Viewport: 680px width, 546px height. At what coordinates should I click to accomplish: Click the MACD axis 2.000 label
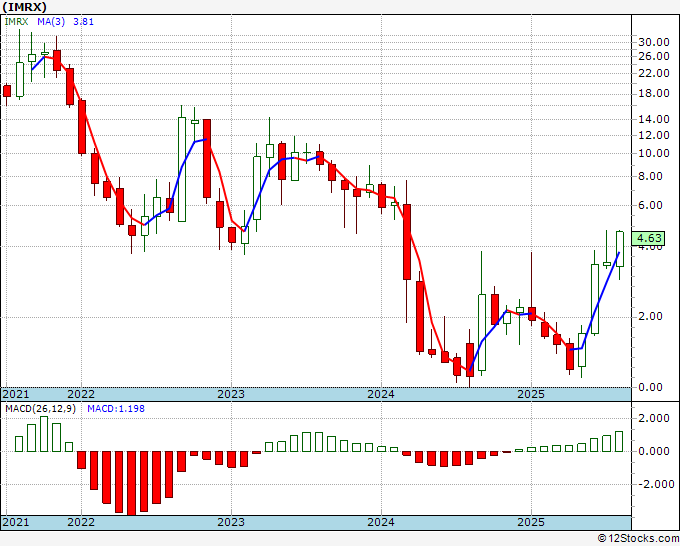click(654, 418)
